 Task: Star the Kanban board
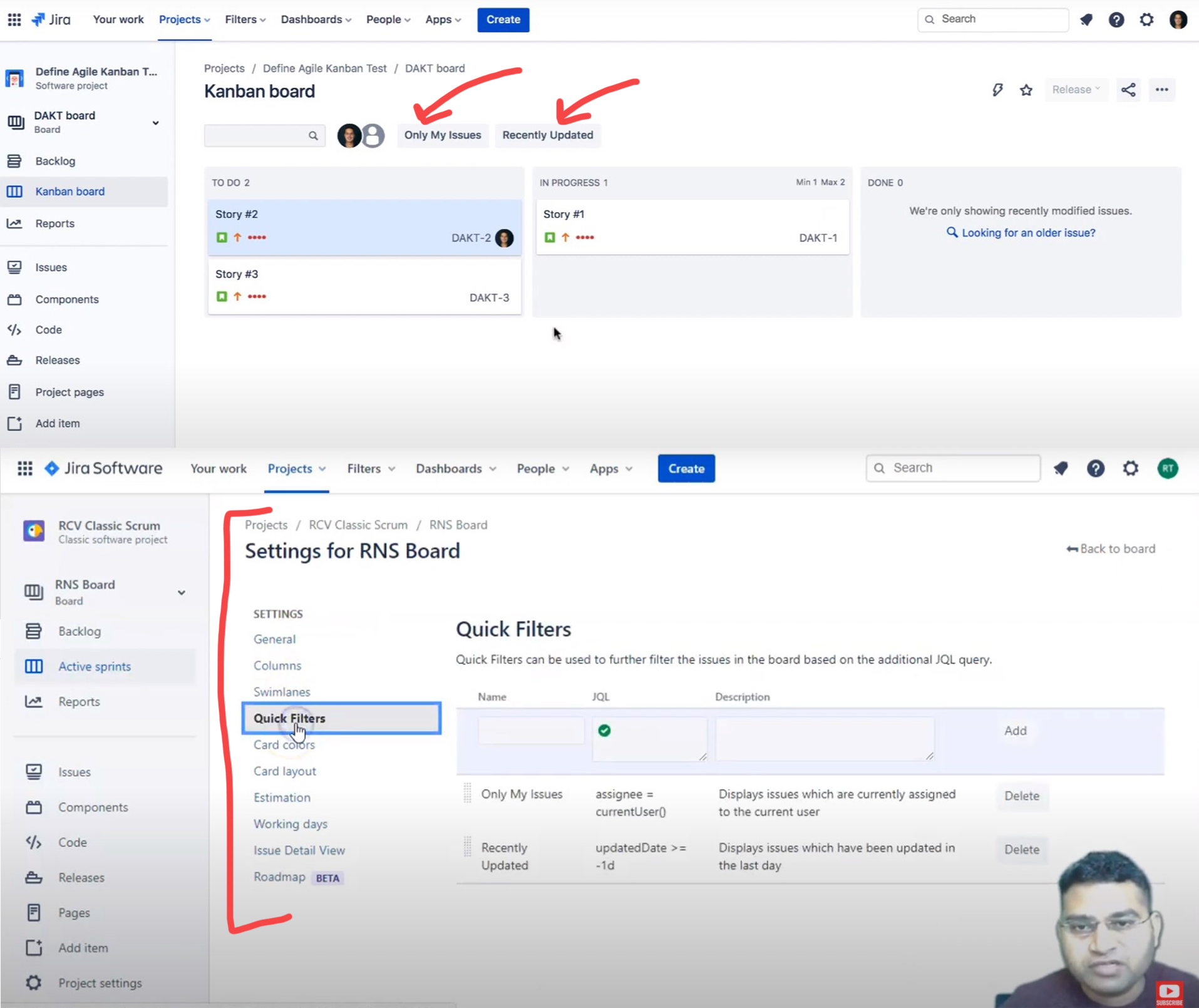[x=1026, y=90]
